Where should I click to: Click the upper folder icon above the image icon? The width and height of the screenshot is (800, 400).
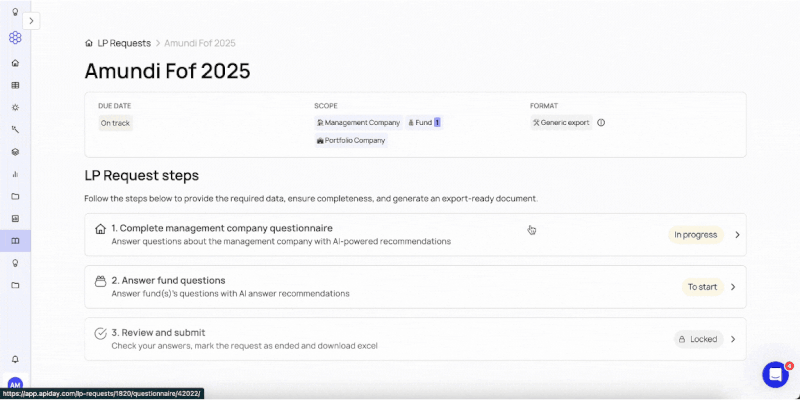(15, 196)
